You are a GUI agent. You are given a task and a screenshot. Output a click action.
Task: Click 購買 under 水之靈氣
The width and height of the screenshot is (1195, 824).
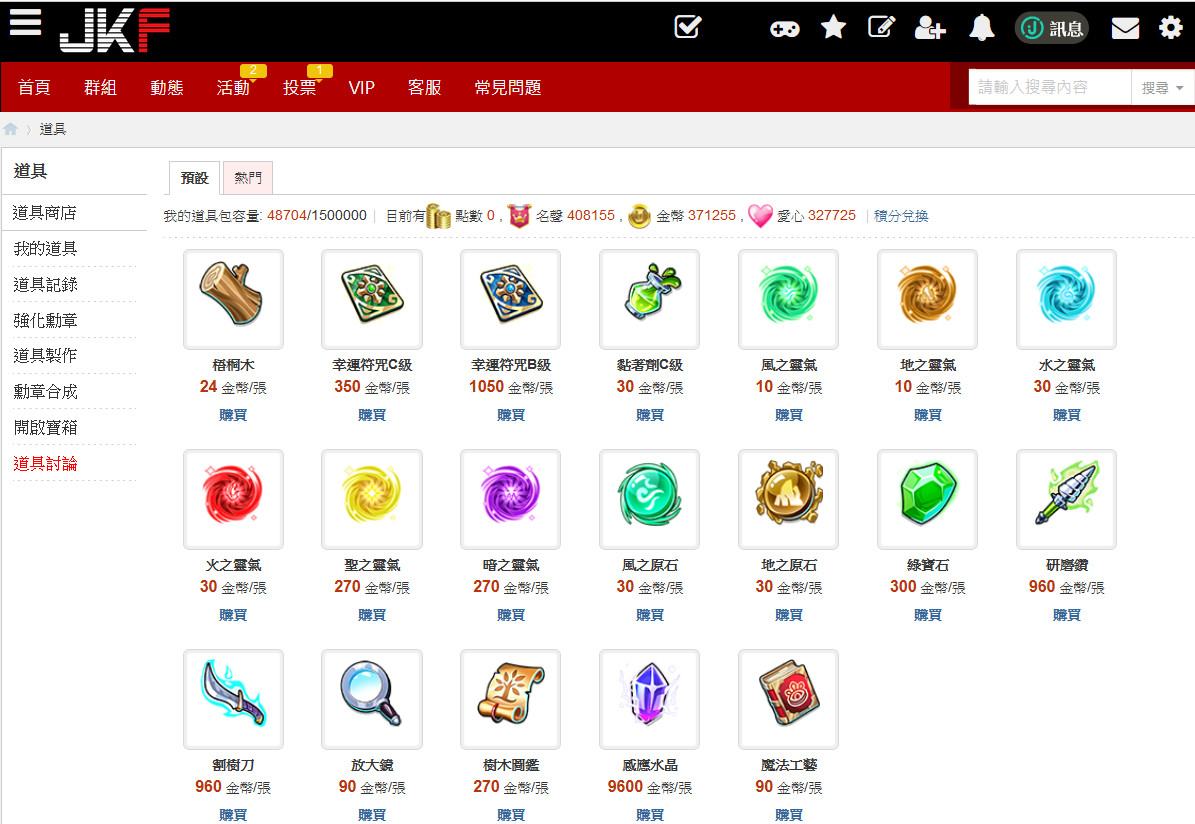click(1066, 415)
